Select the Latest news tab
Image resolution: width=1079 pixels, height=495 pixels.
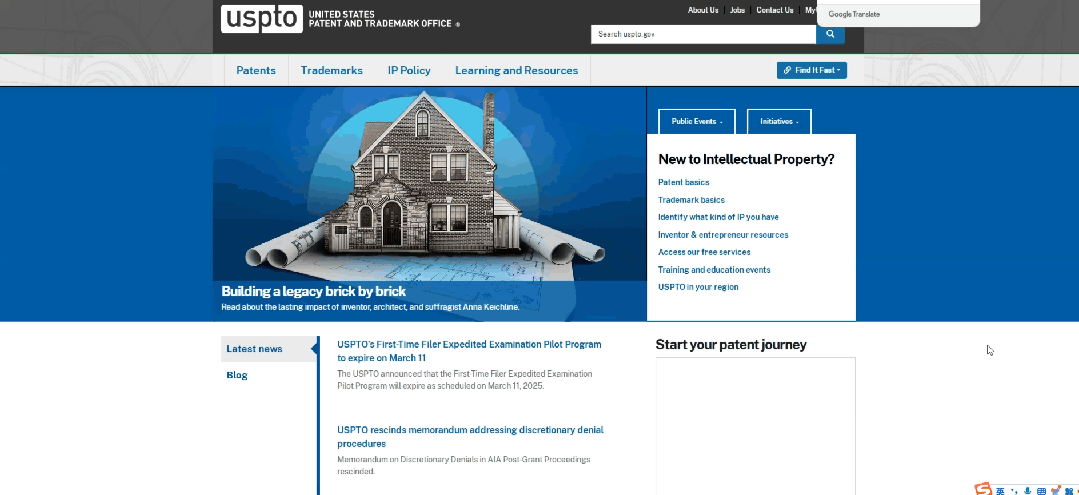point(269,349)
